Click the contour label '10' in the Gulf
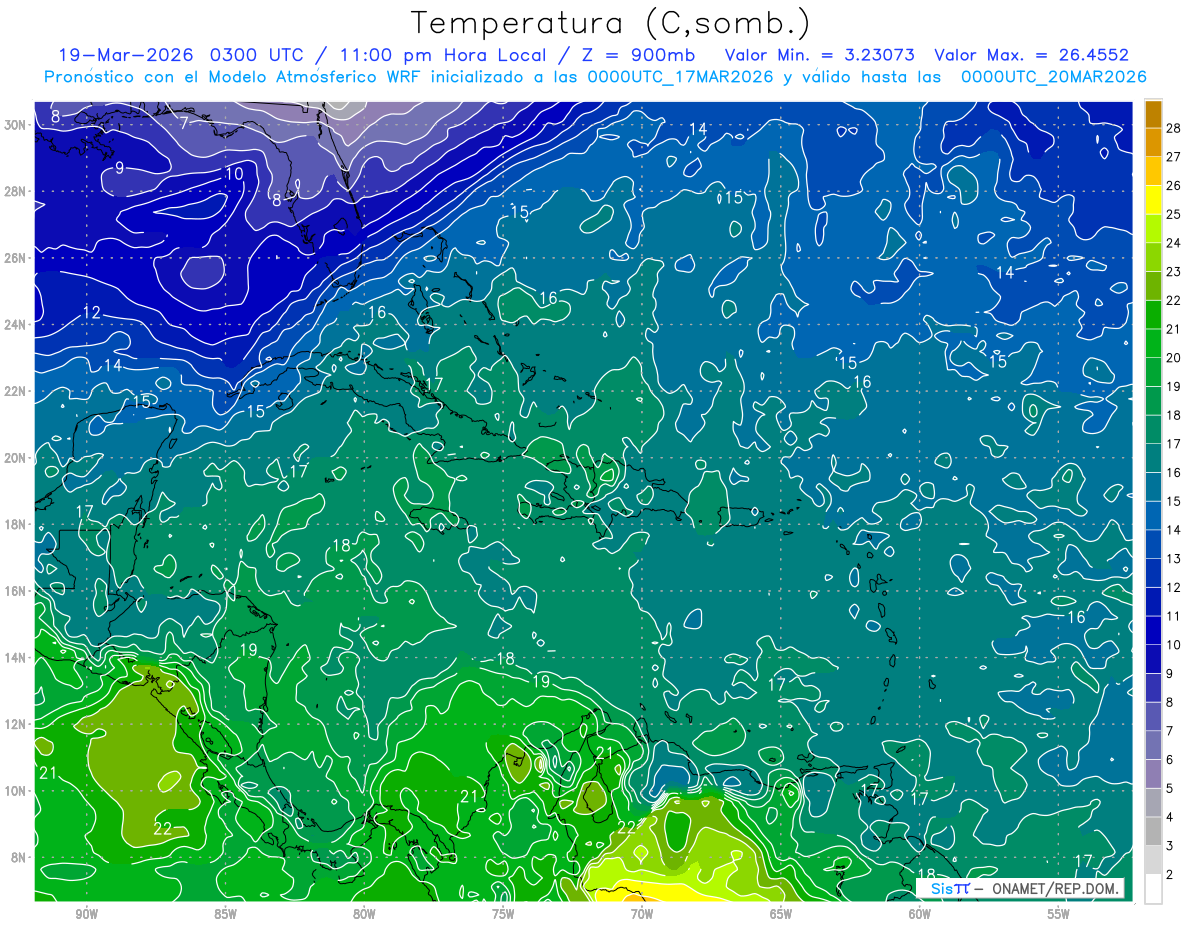This screenshot has width=1200, height=927. click(233, 174)
